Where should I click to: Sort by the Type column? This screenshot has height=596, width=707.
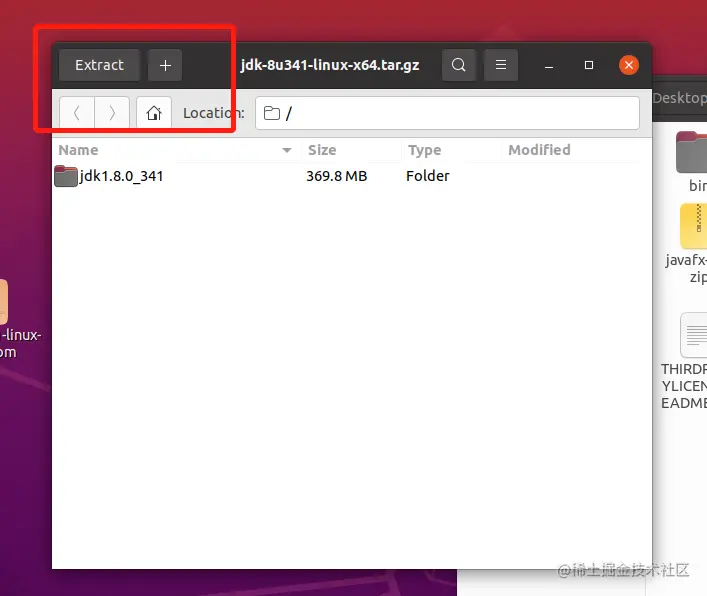click(x=451, y=150)
